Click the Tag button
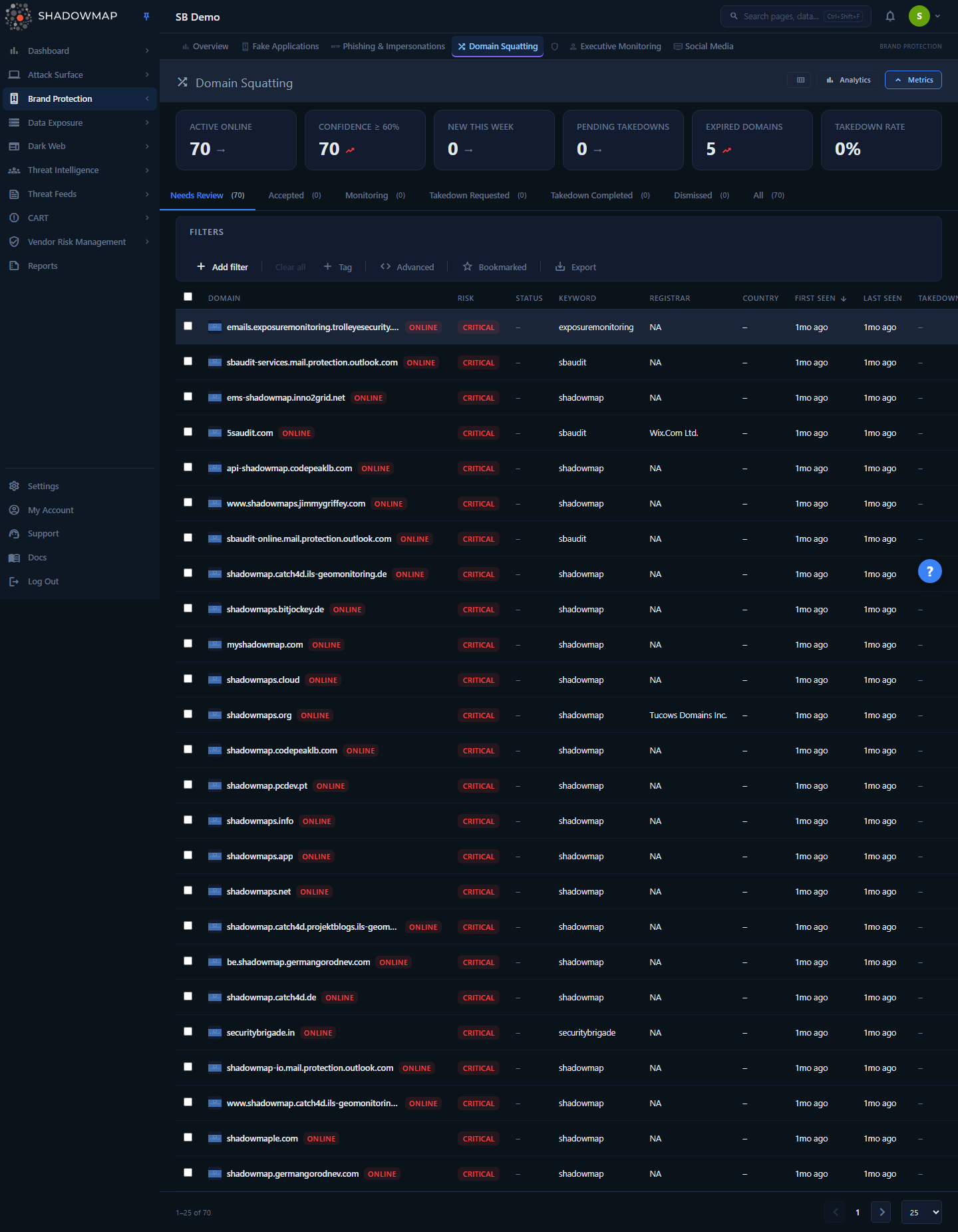958x1232 pixels. [x=338, y=267]
